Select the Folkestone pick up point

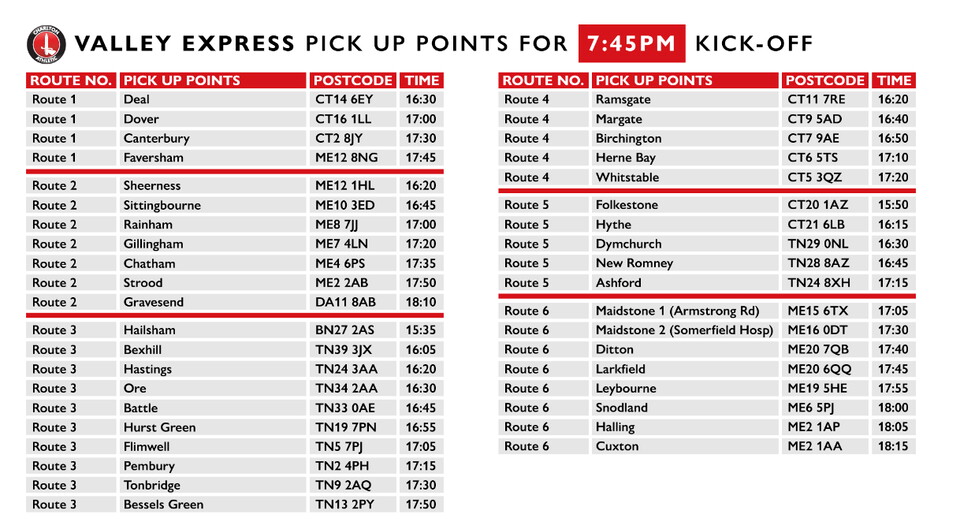pyautogui.click(x=626, y=205)
